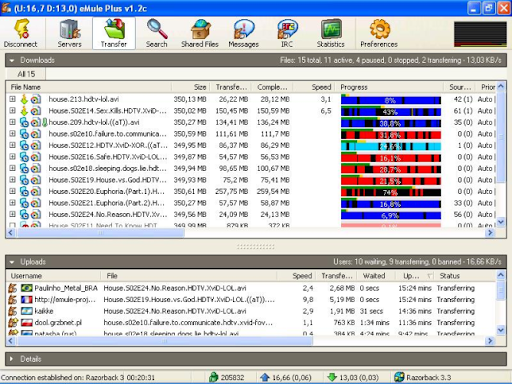Expand sources for House.S02E20.Euphoria row
512x384 pixels.
coord(12,191)
